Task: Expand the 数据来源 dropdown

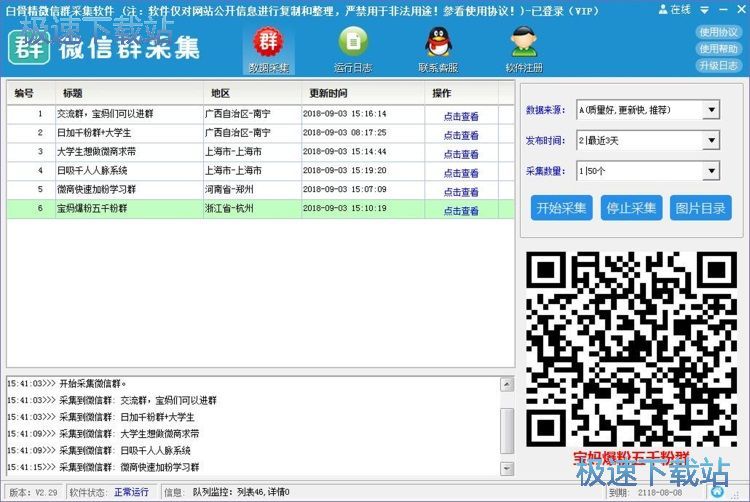Action: pyautogui.click(x=711, y=110)
